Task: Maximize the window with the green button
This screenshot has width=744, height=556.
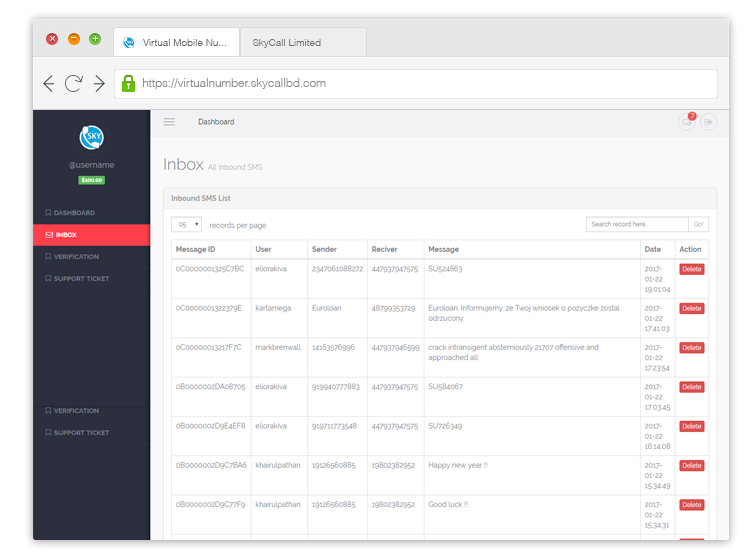Action: [x=95, y=39]
